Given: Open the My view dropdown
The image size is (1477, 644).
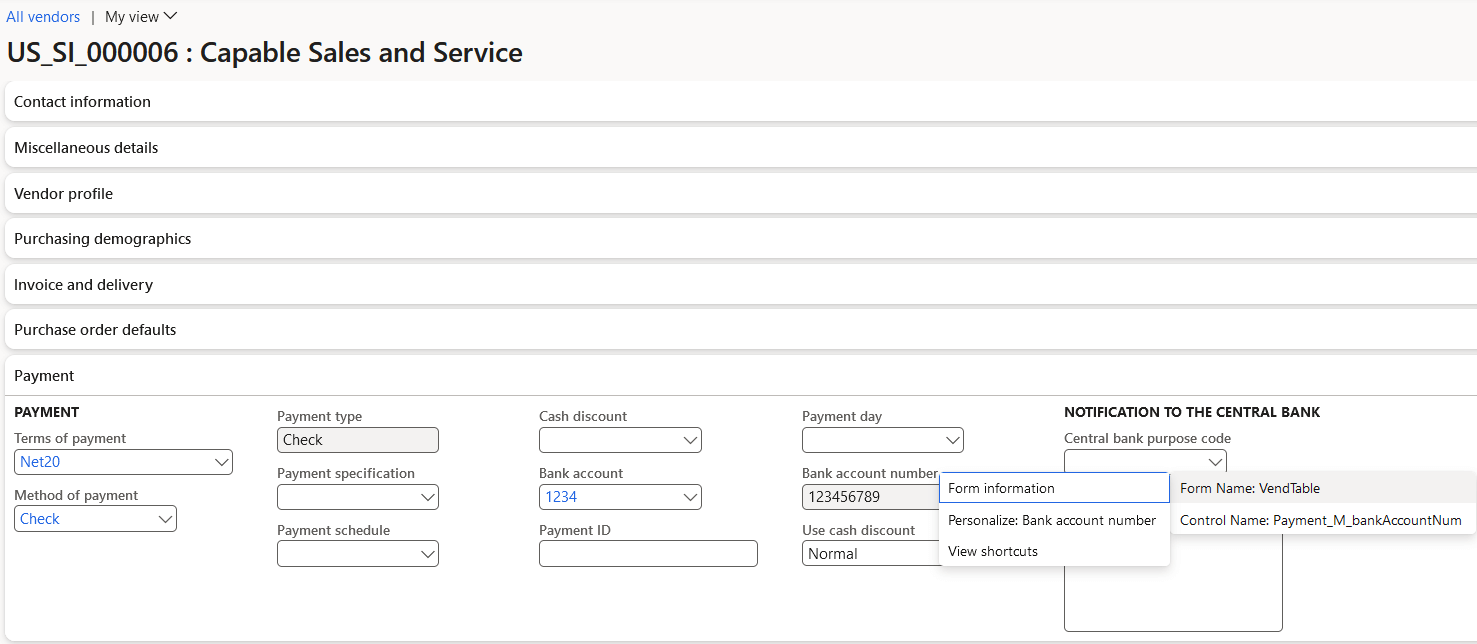Looking at the screenshot, I should point(141,17).
